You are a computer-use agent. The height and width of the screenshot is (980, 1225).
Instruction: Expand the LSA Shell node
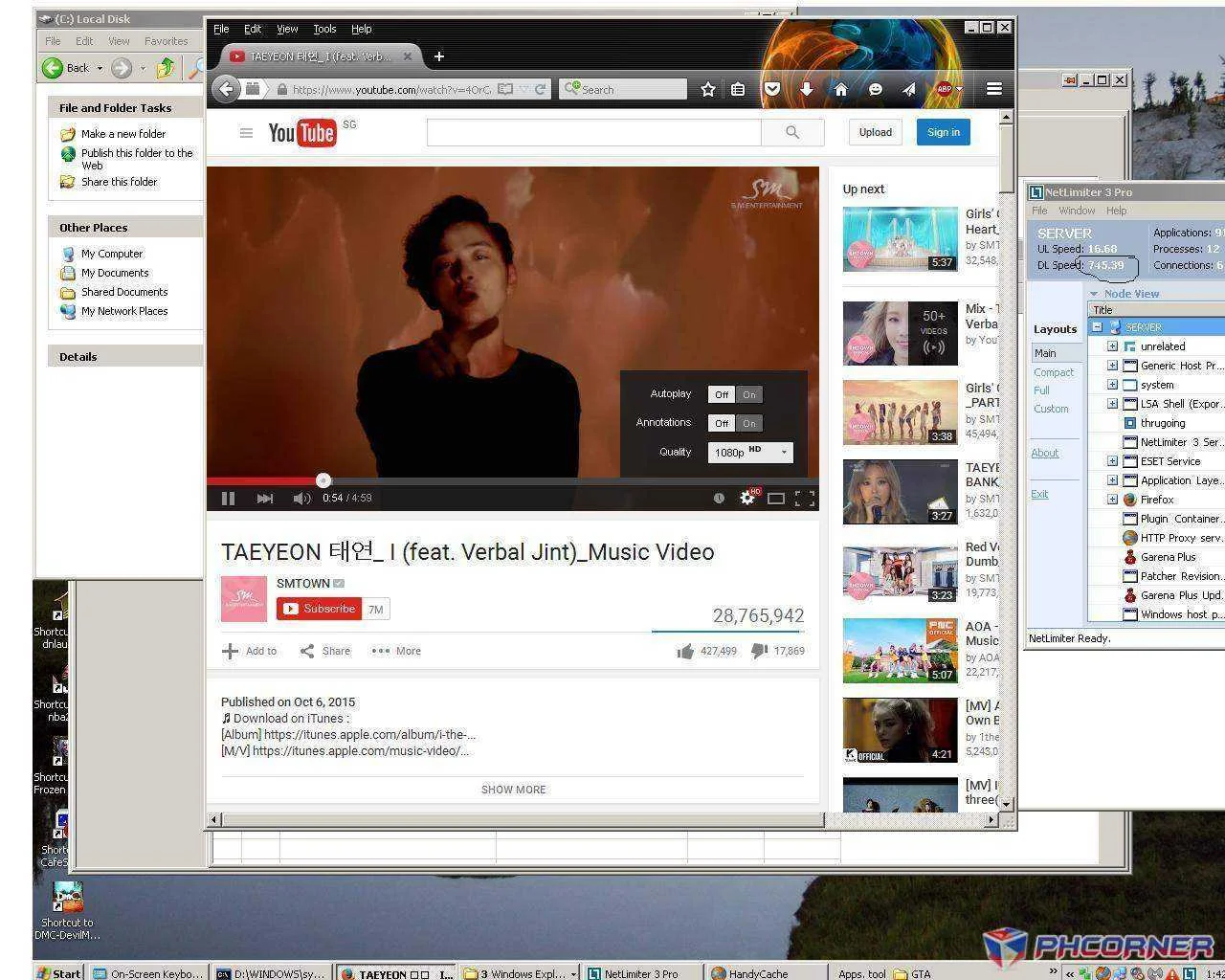point(1112,404)
